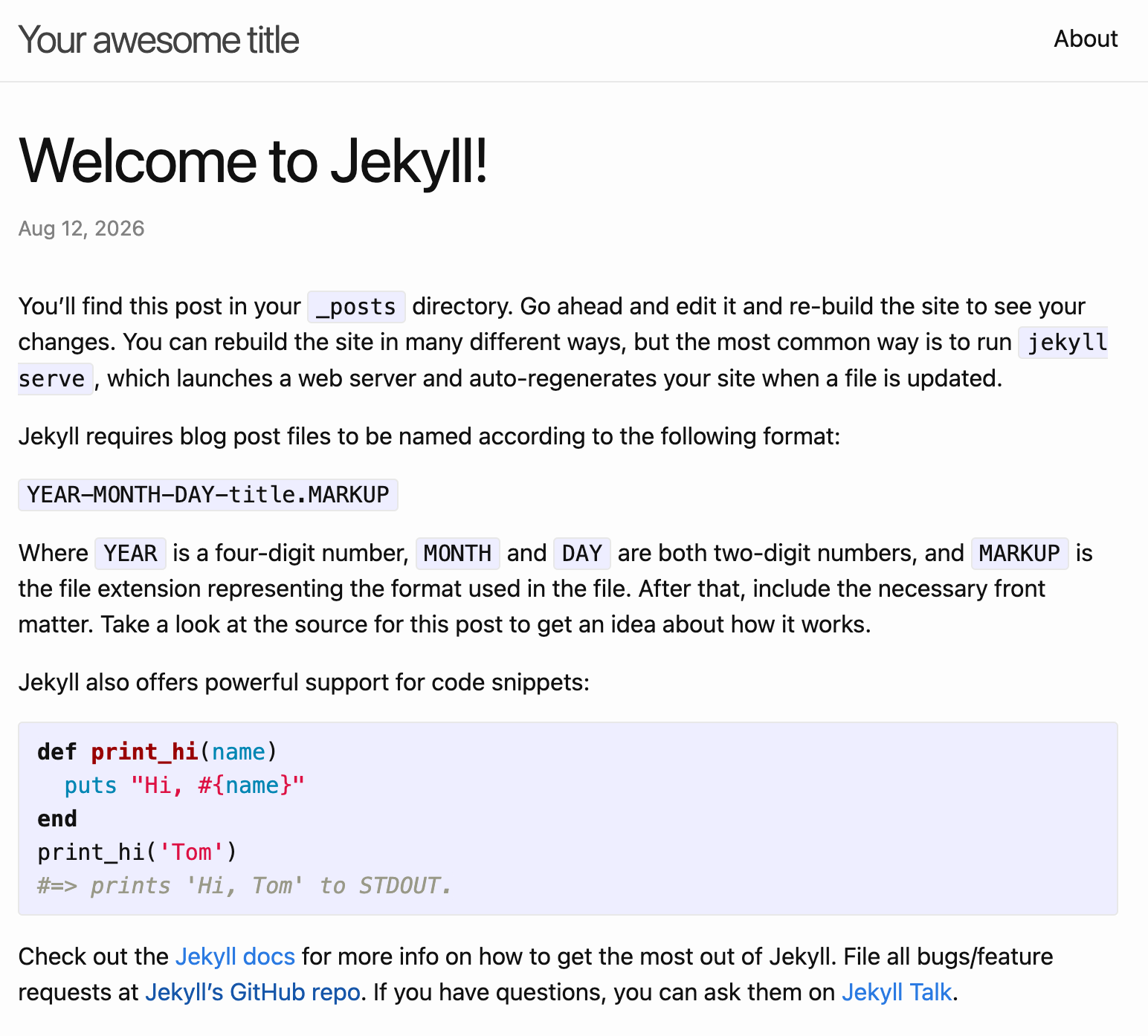Click the 'Aug 12, 2026' post date

pos(81,228)
